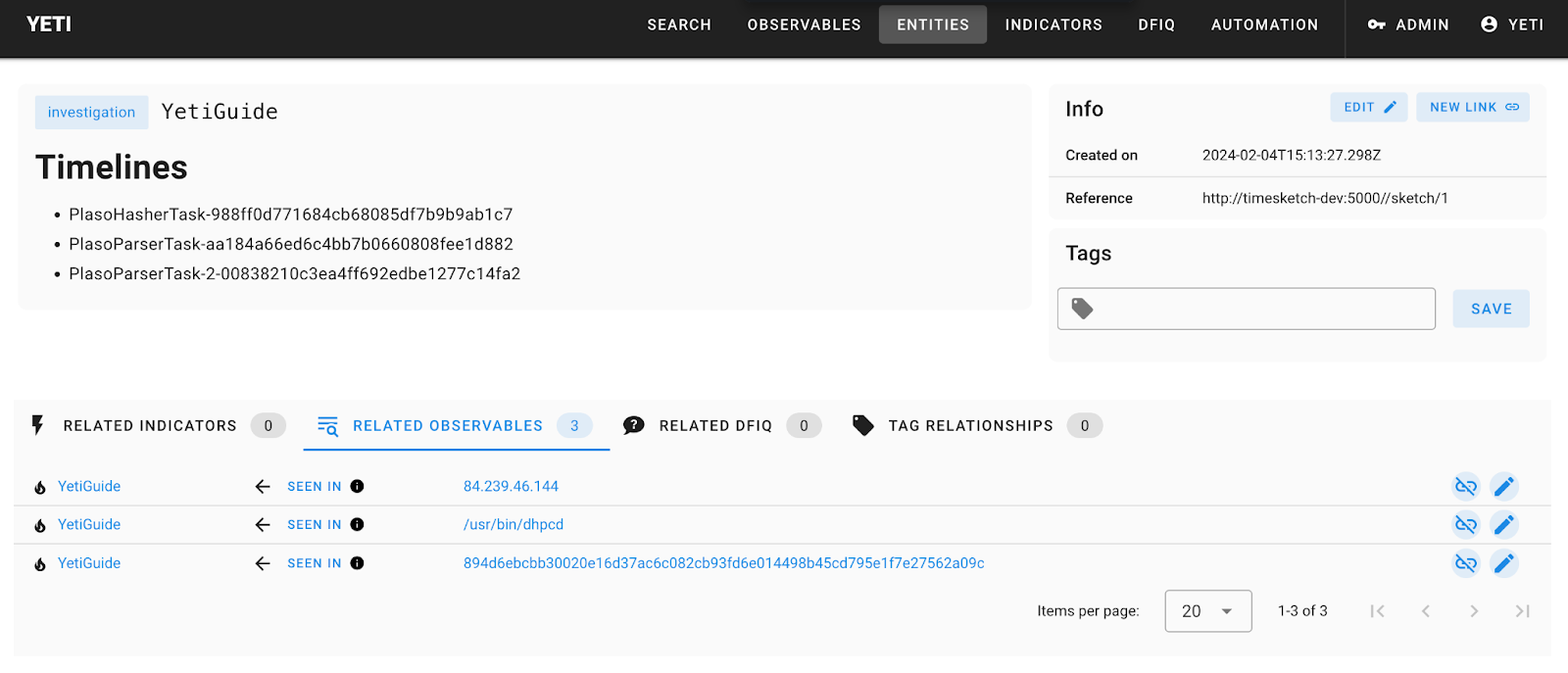
Task: Click the reference URL http://timesketch-dev:5000//sketch/1
Action: click(1325, 198)
